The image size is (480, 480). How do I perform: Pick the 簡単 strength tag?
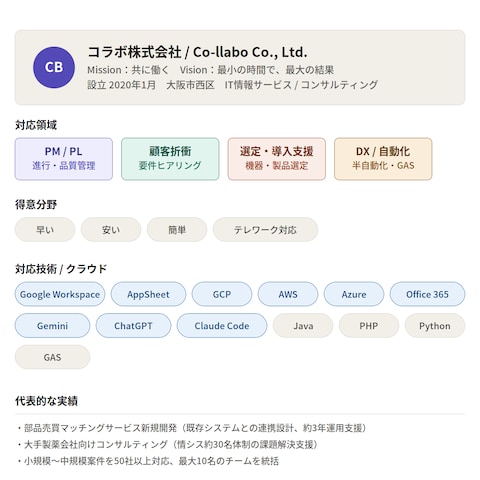point(177,230)
